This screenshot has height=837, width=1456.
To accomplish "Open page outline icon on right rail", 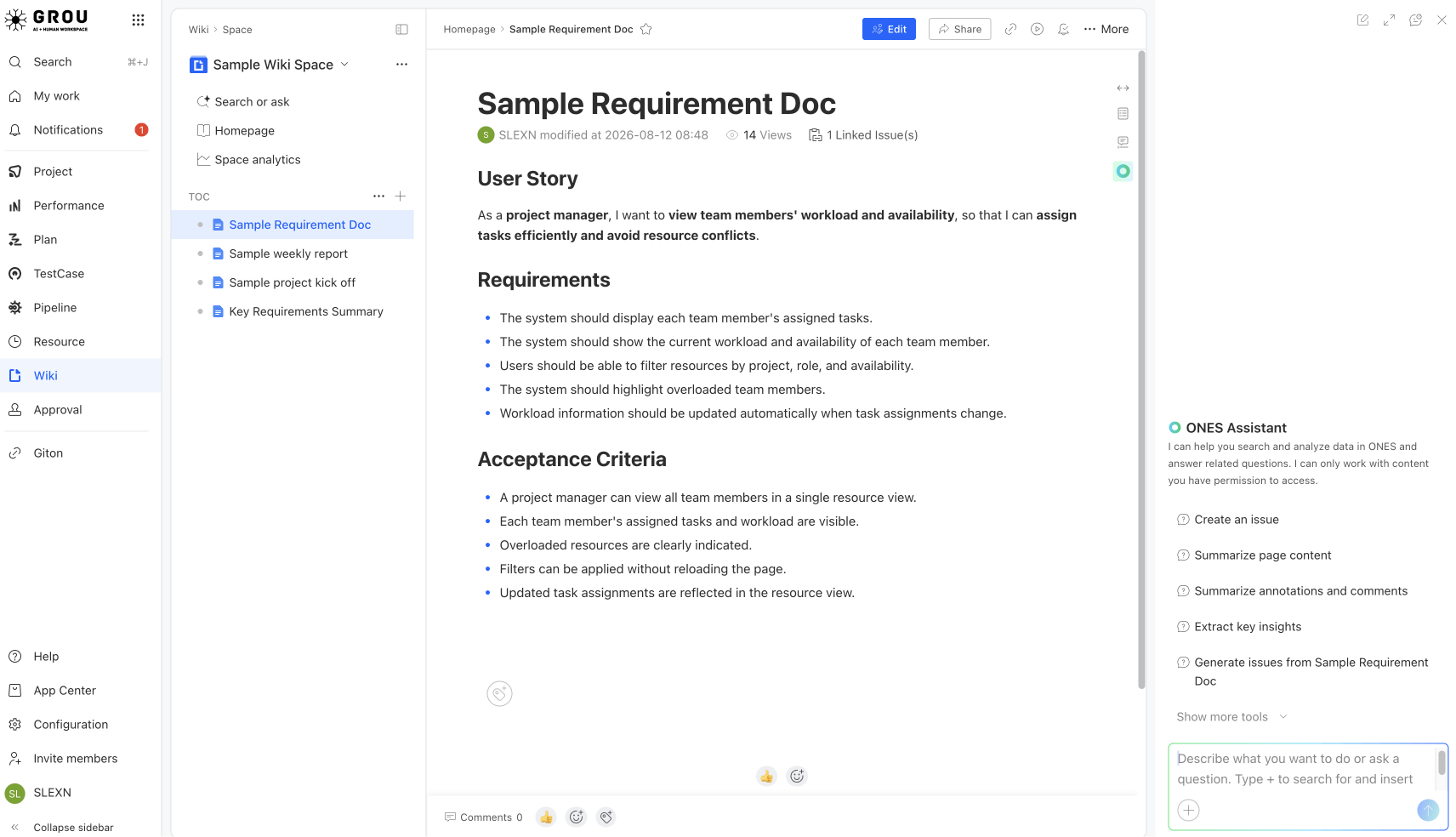I will point(1123,113).
